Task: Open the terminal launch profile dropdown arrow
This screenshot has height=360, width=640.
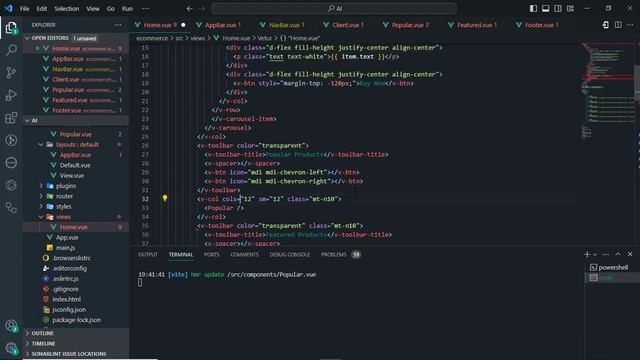Action: (x=595, y=254)
